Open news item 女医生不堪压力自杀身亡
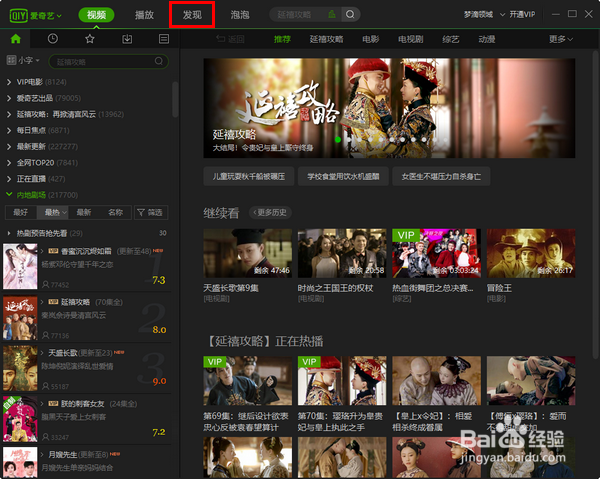The image size is (600, 479). click(x=441, y=176)
